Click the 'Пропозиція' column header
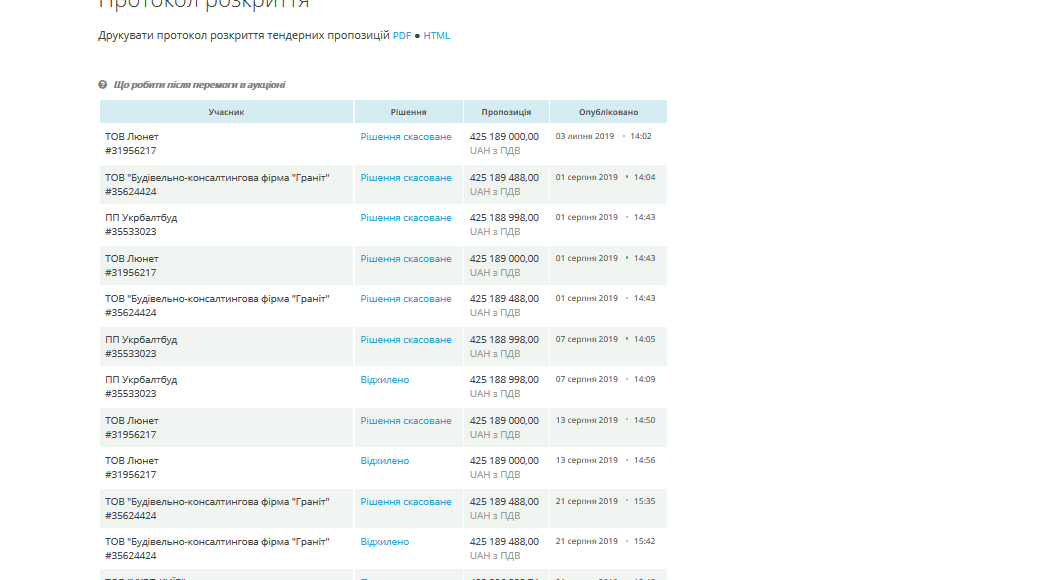This screenshot has height=580, width=1037. click(507, 112)
